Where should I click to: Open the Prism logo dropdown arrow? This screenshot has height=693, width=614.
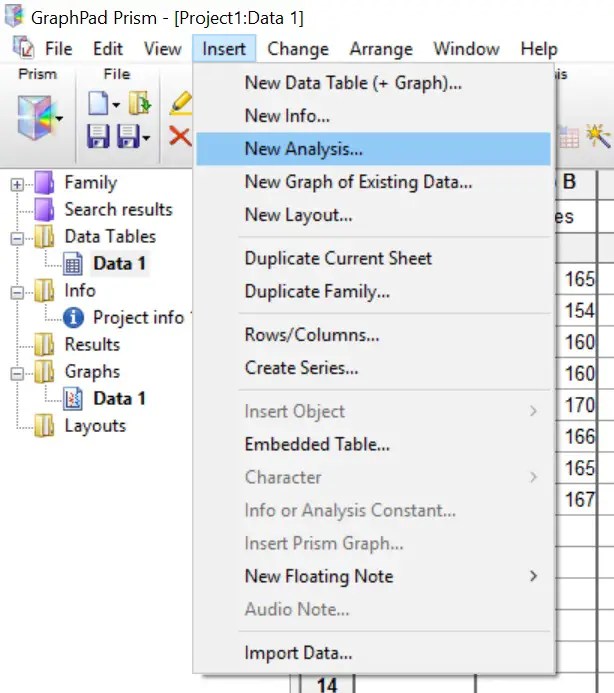point(59,118)
